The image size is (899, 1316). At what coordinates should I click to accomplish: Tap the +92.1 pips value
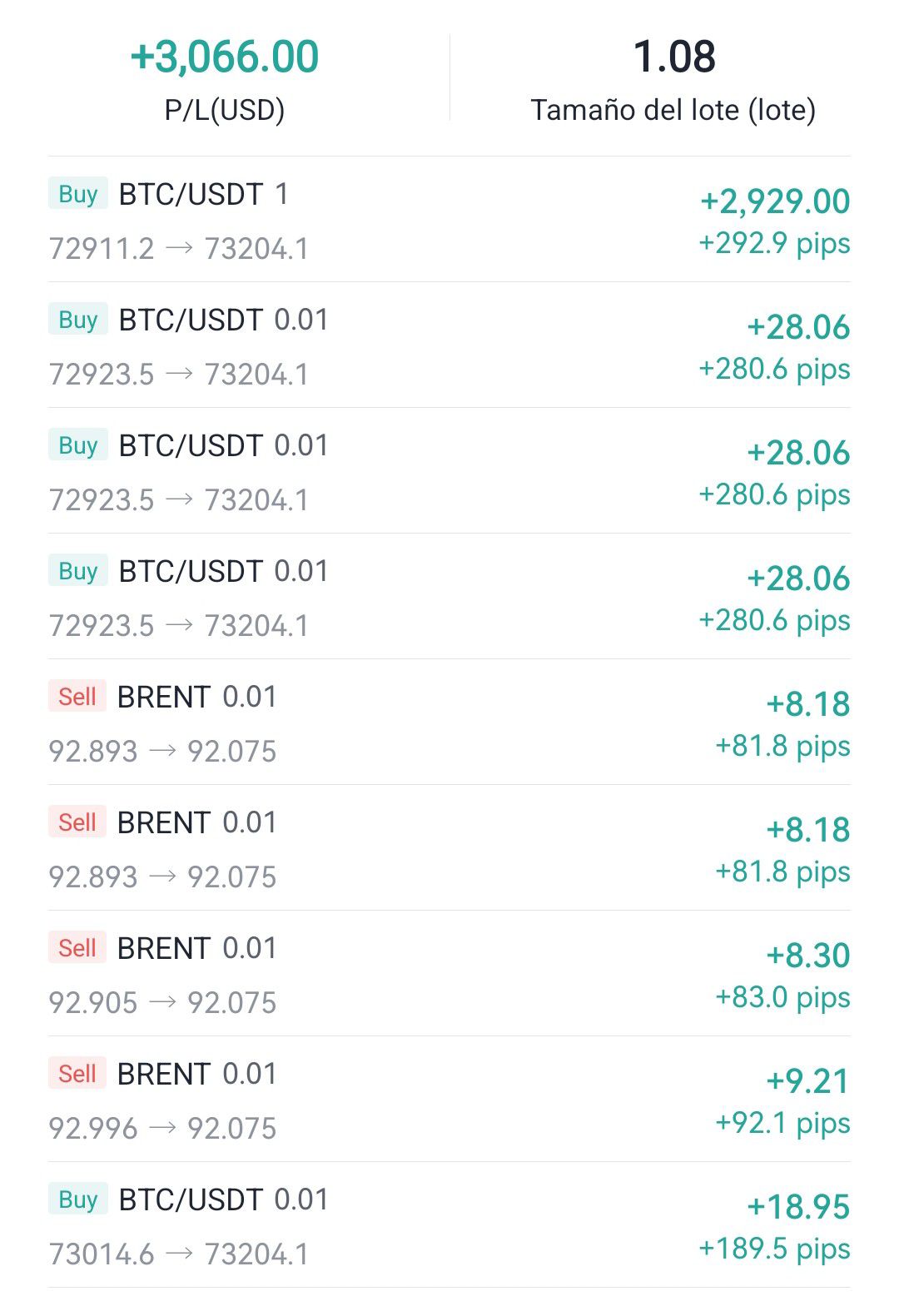(782, 1123)
